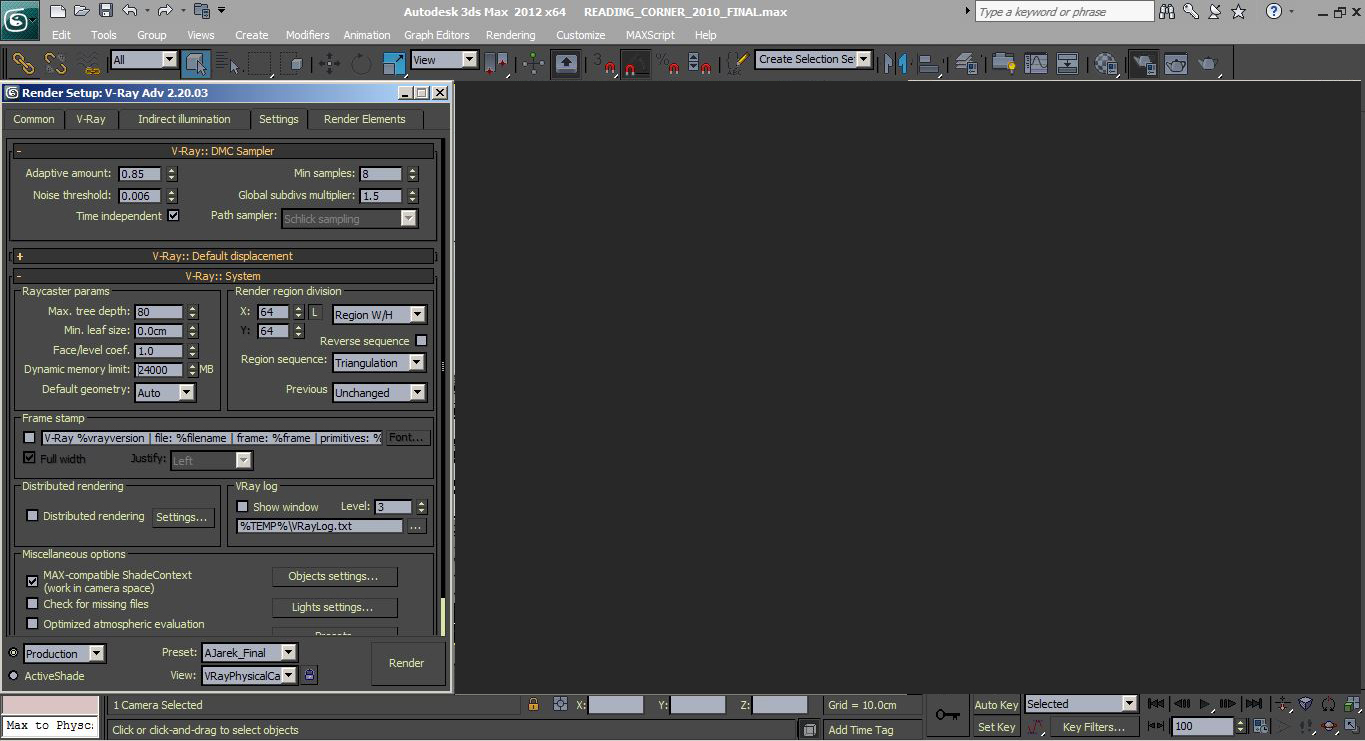Select the ActiveShade radio button

click(x=13, y=676)
